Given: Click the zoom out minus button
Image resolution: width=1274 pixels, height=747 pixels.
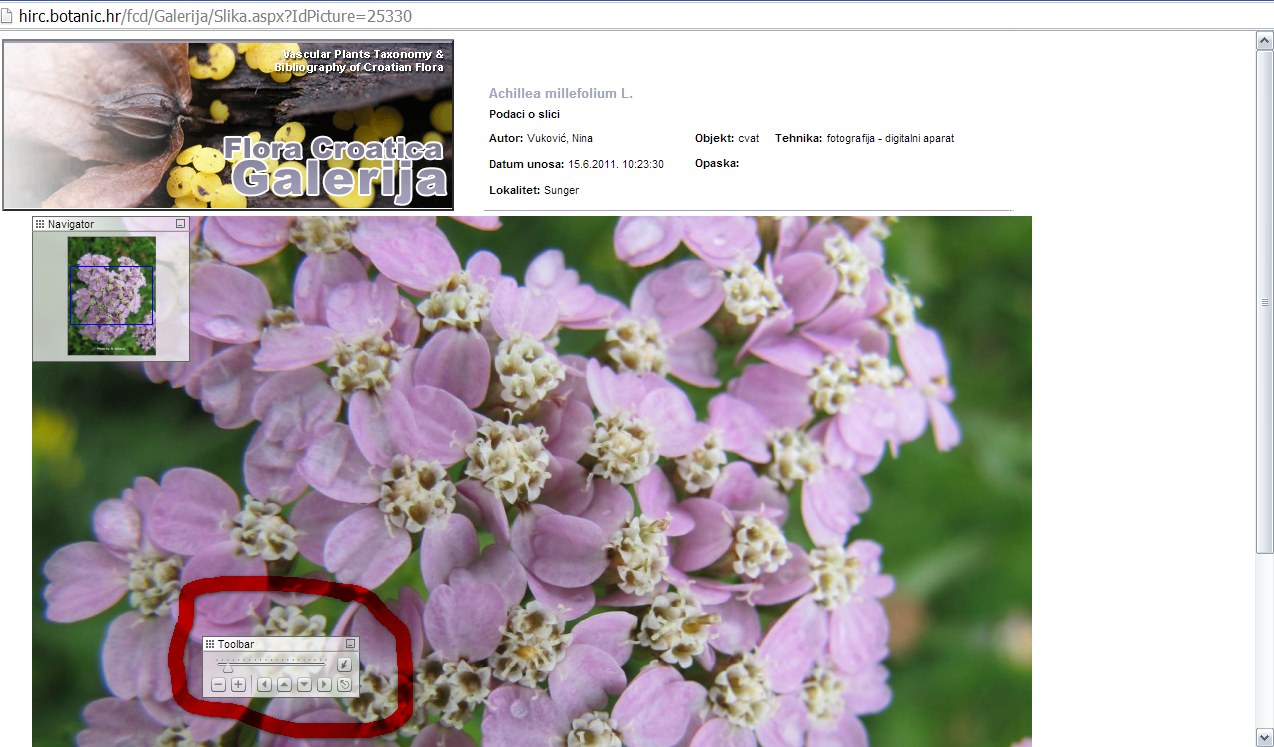Looking at the screenshot, I should 218,685.
